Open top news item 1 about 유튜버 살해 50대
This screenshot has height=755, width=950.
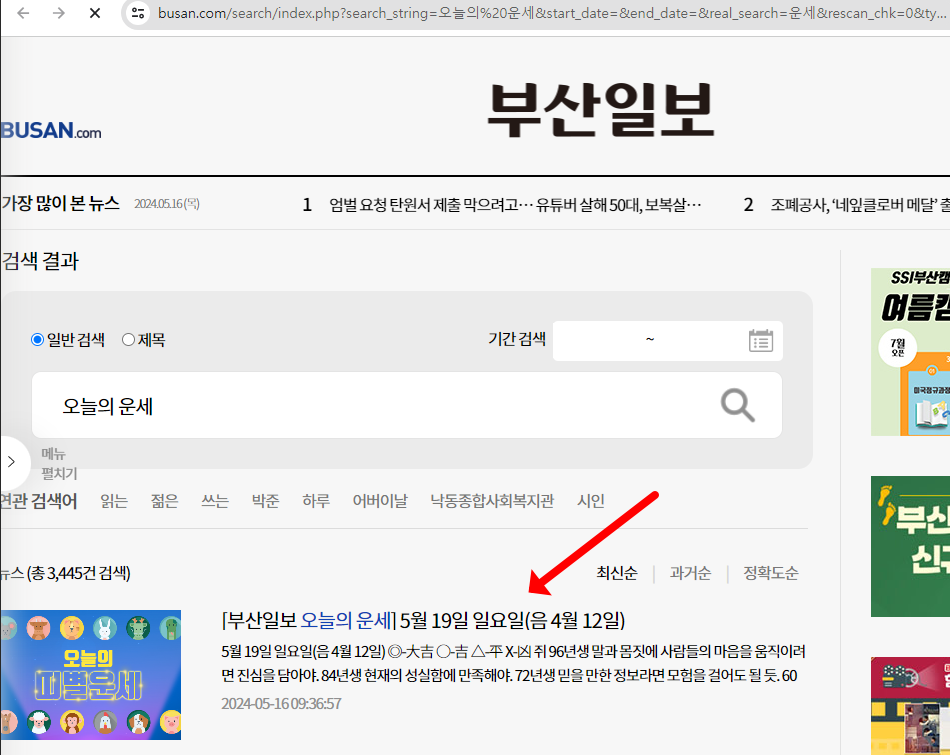coord(515,205)
